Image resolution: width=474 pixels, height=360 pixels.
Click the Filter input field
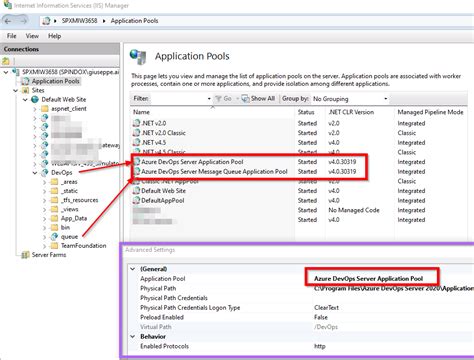(x=178, y=99)
